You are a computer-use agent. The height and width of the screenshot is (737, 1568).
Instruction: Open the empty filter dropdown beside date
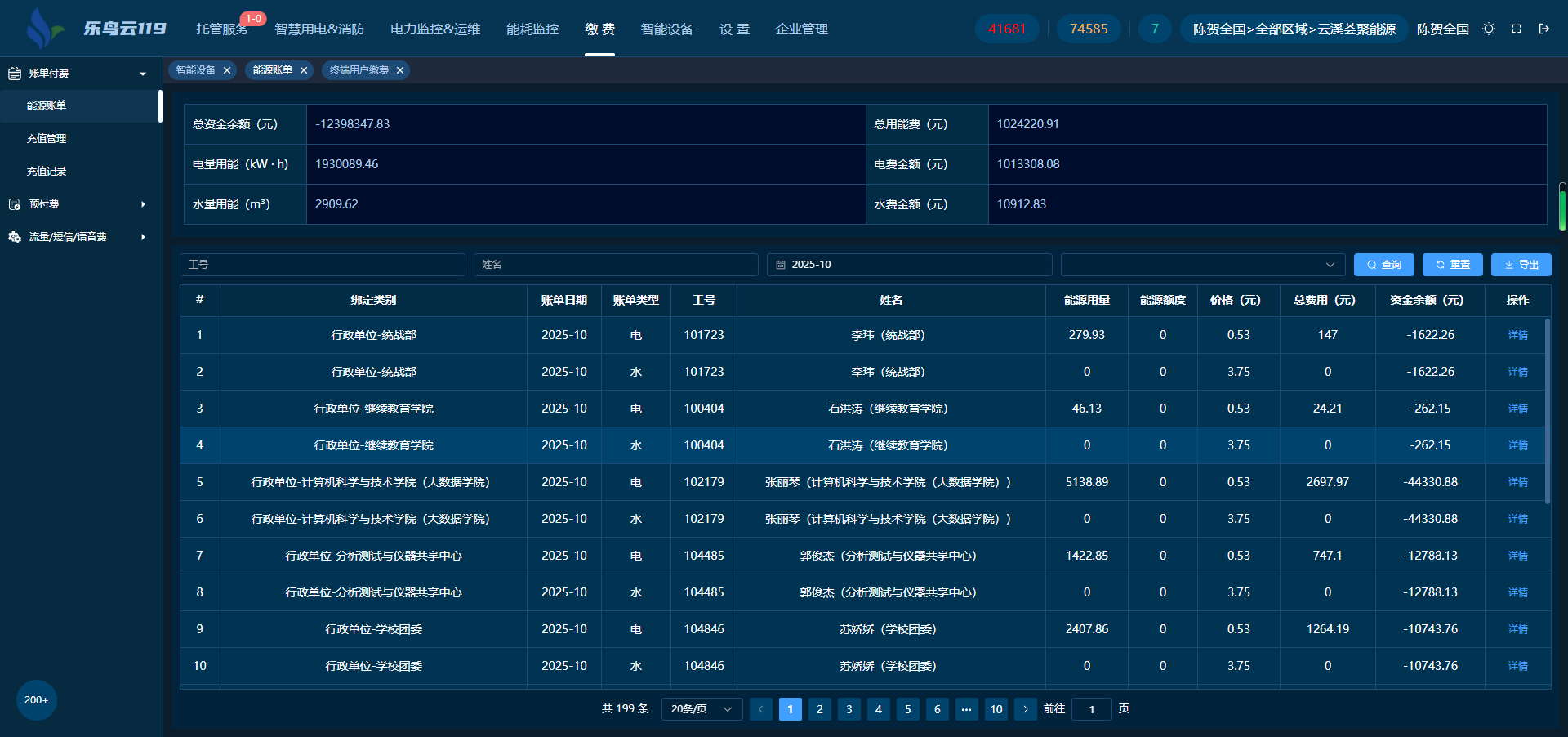(1202, 265)
